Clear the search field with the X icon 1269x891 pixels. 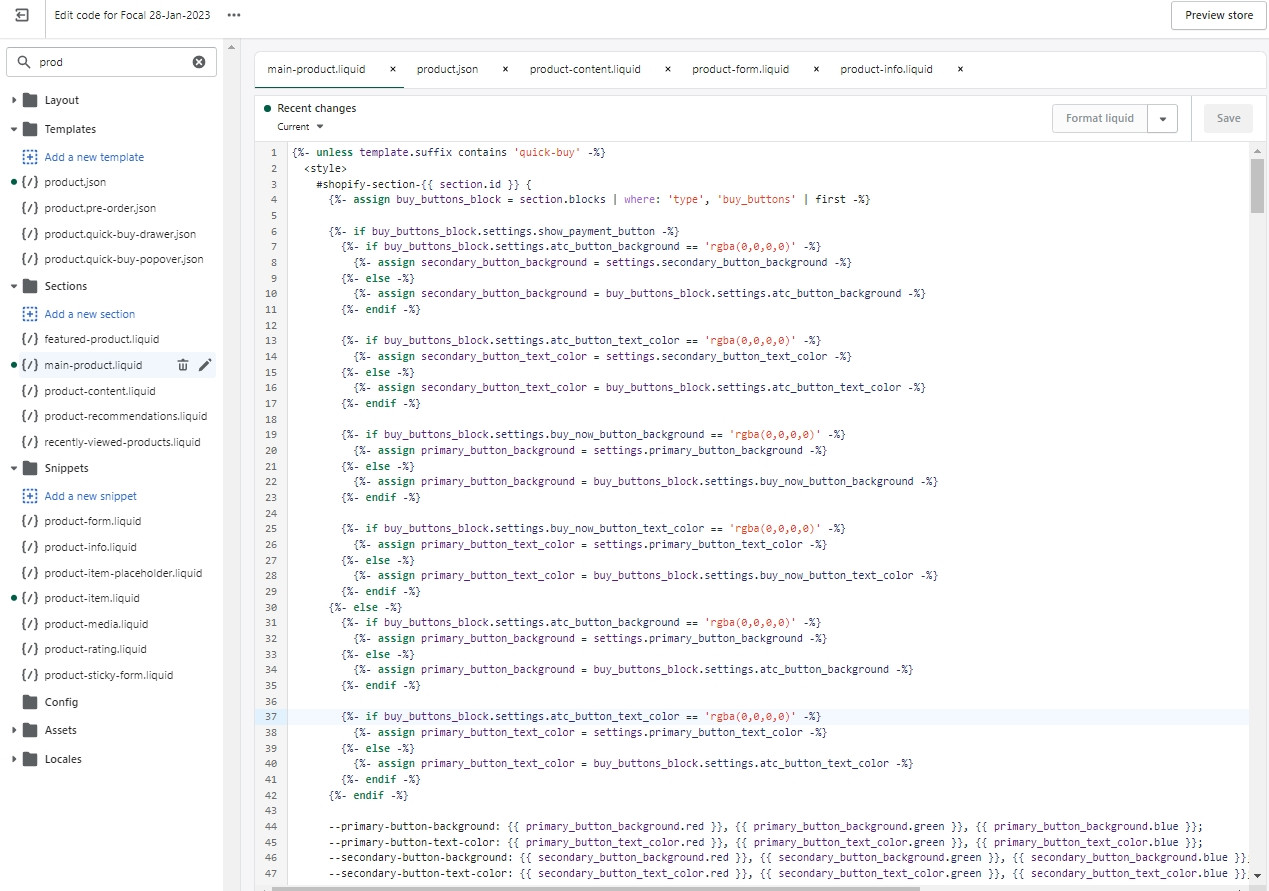pos(199,62)
